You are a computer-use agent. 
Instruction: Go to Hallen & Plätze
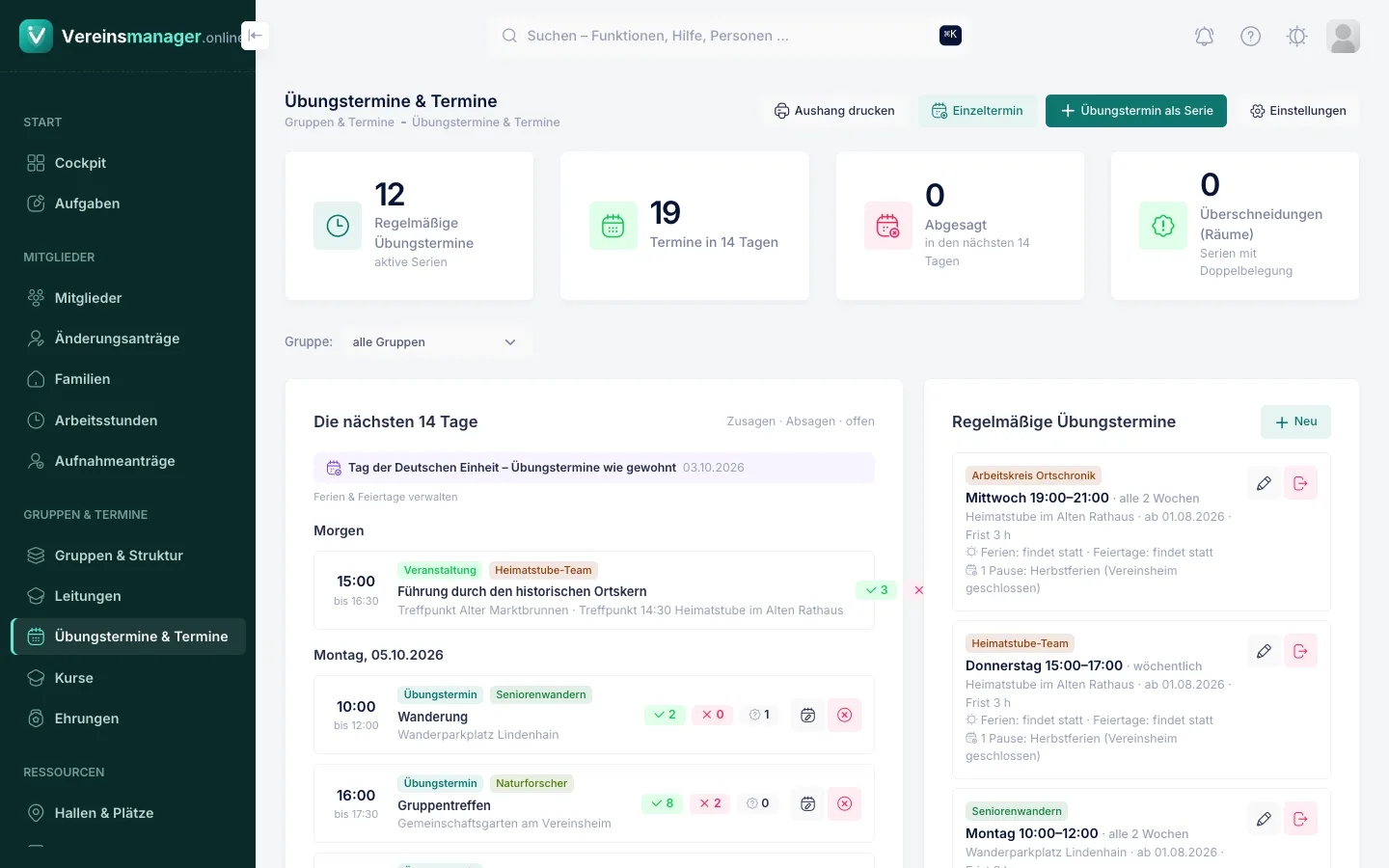point(128,813)
